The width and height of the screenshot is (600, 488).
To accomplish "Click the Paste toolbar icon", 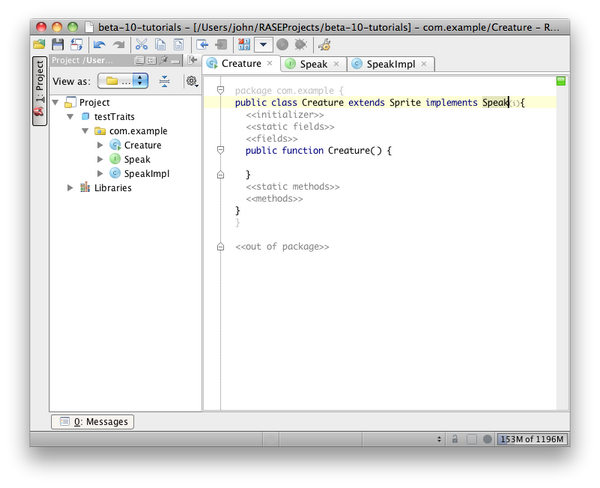I will (x=179, y=45).
